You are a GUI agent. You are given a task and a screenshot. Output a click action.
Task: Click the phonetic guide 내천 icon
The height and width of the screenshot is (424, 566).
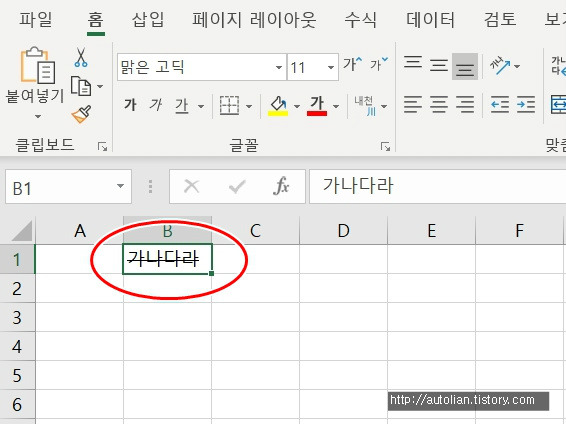coord(365,105)
